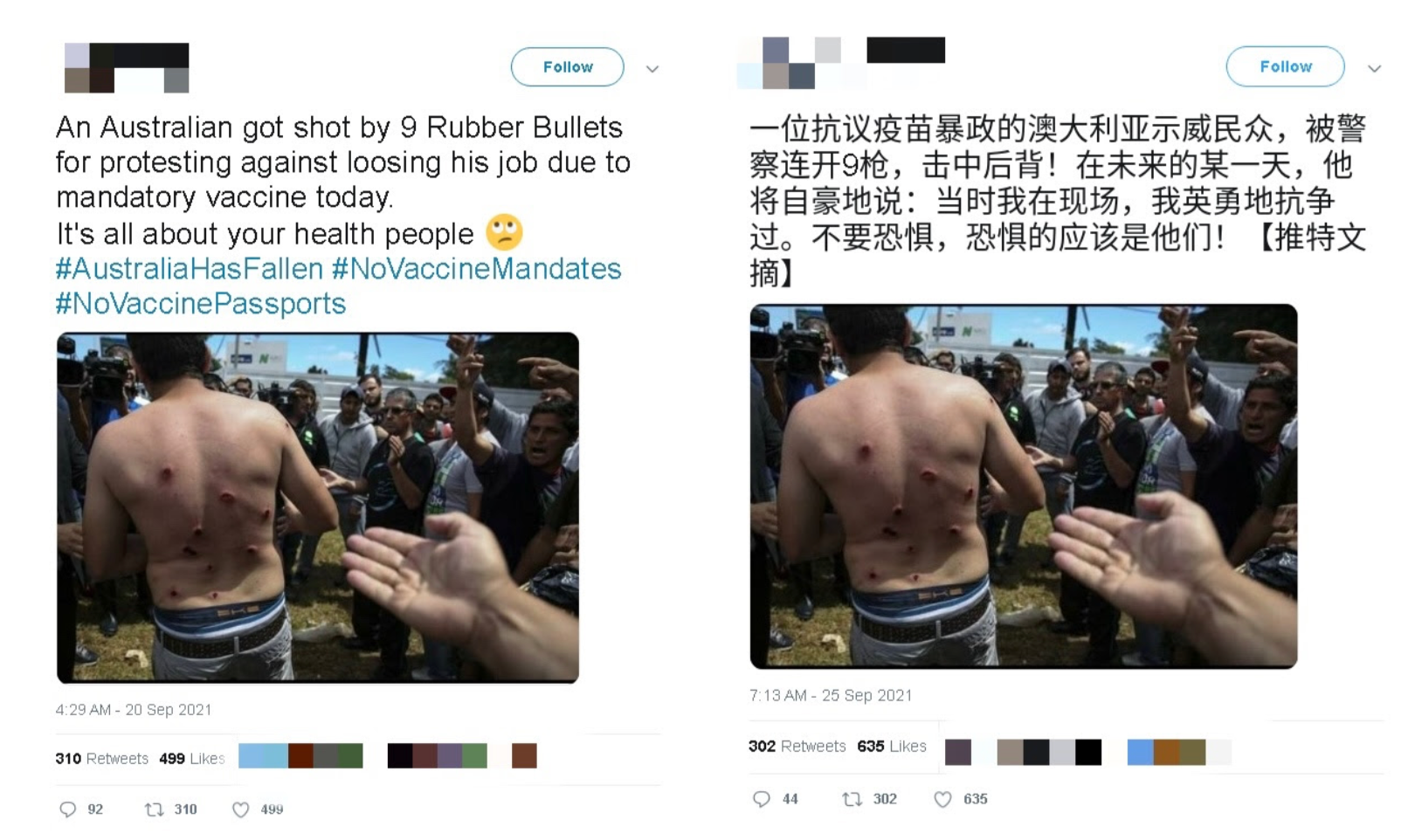
Task: Click the reply icon showing 44 replies
Action: point(762,799)
